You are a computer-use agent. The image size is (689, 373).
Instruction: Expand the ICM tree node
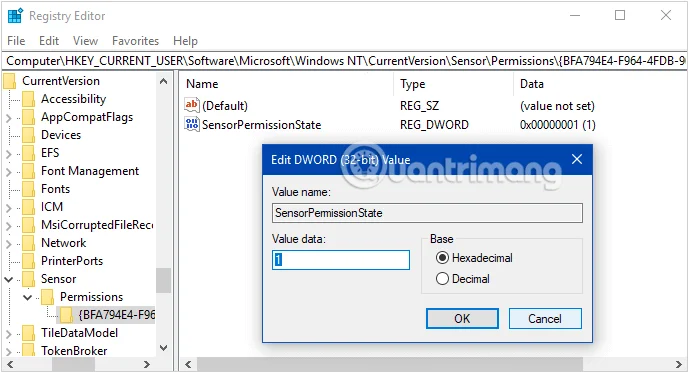tap(8, 208)
